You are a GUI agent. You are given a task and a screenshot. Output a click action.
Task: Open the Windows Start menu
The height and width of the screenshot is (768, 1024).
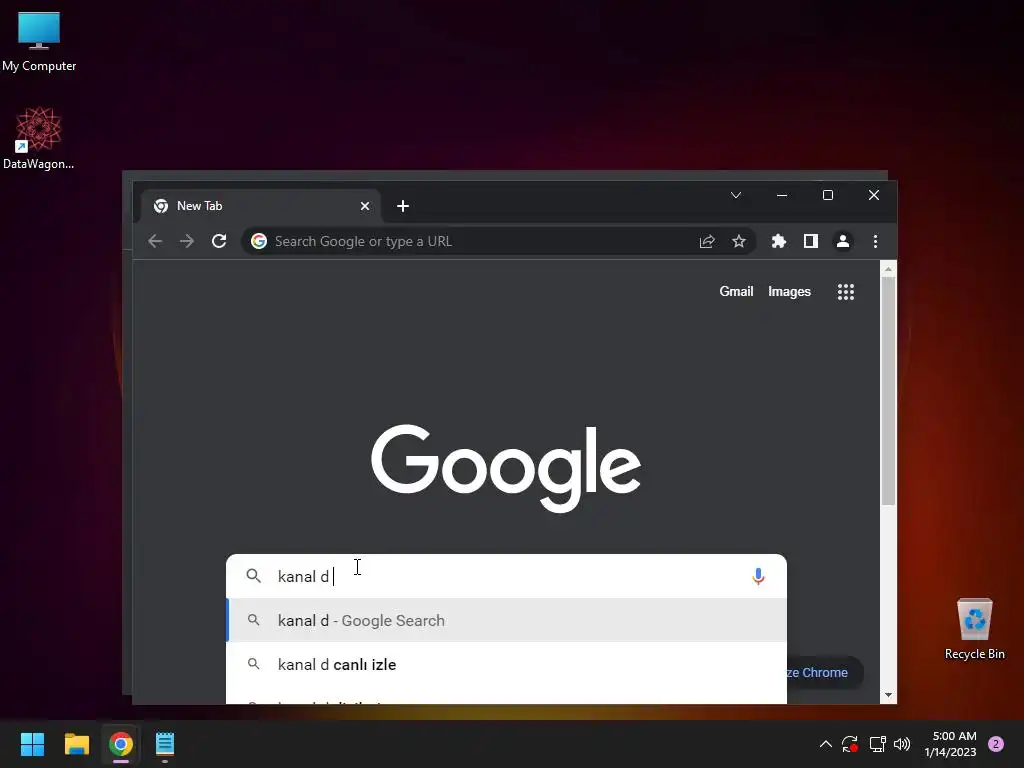coord(32,744)
